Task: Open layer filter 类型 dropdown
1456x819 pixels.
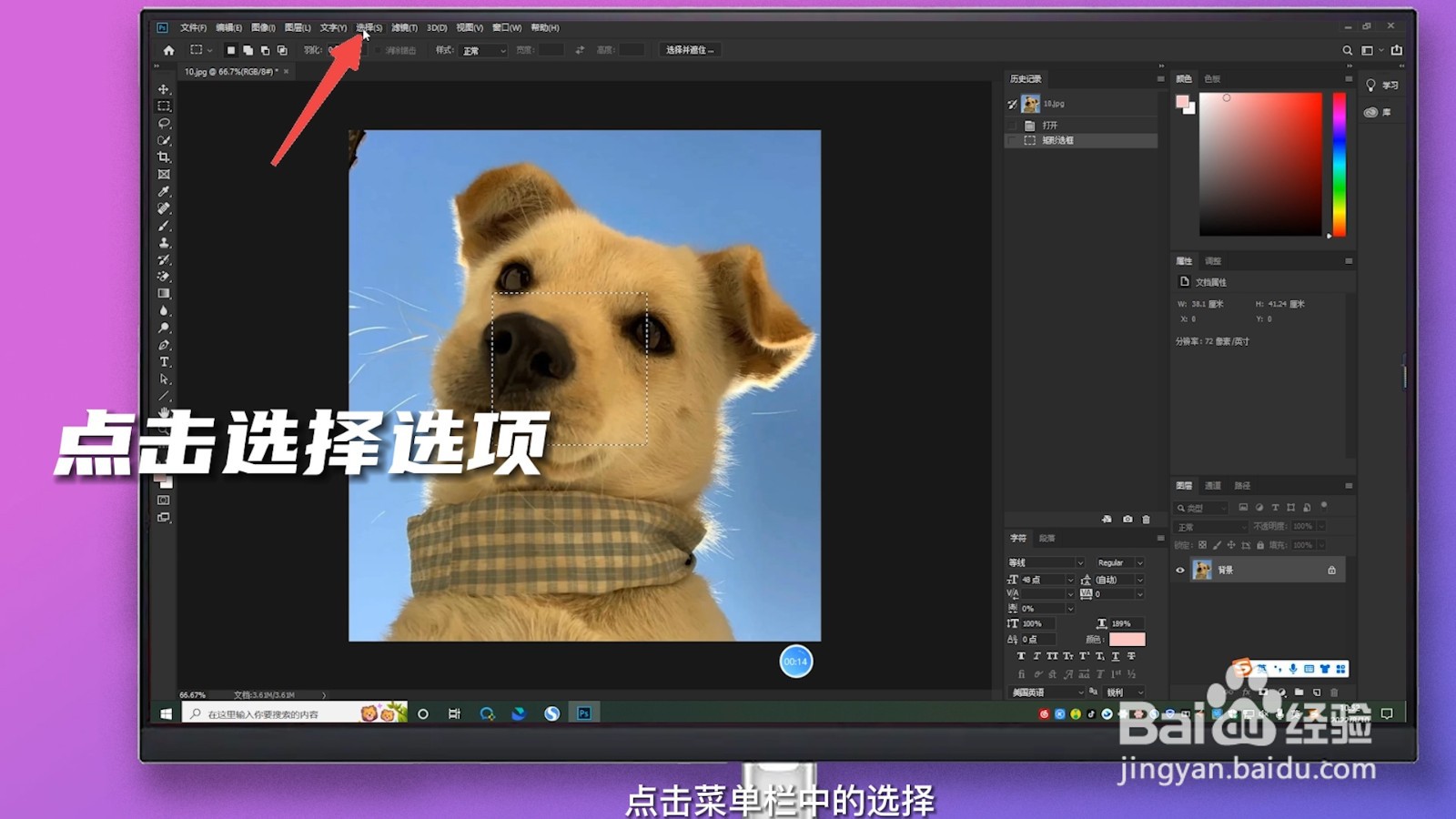Action: coord(1202,508)
